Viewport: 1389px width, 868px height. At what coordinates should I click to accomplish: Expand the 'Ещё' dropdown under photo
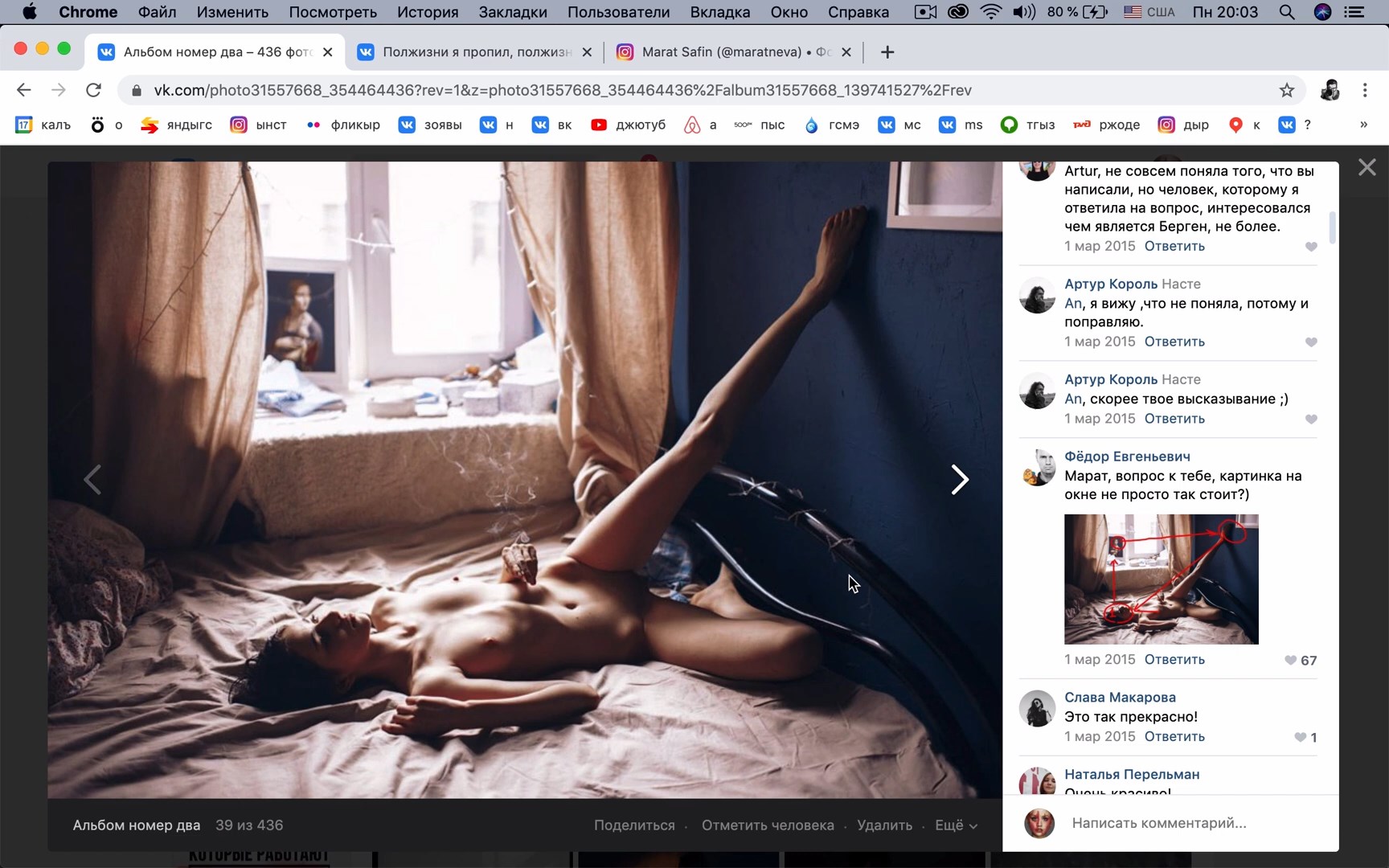tap(956, 825)
